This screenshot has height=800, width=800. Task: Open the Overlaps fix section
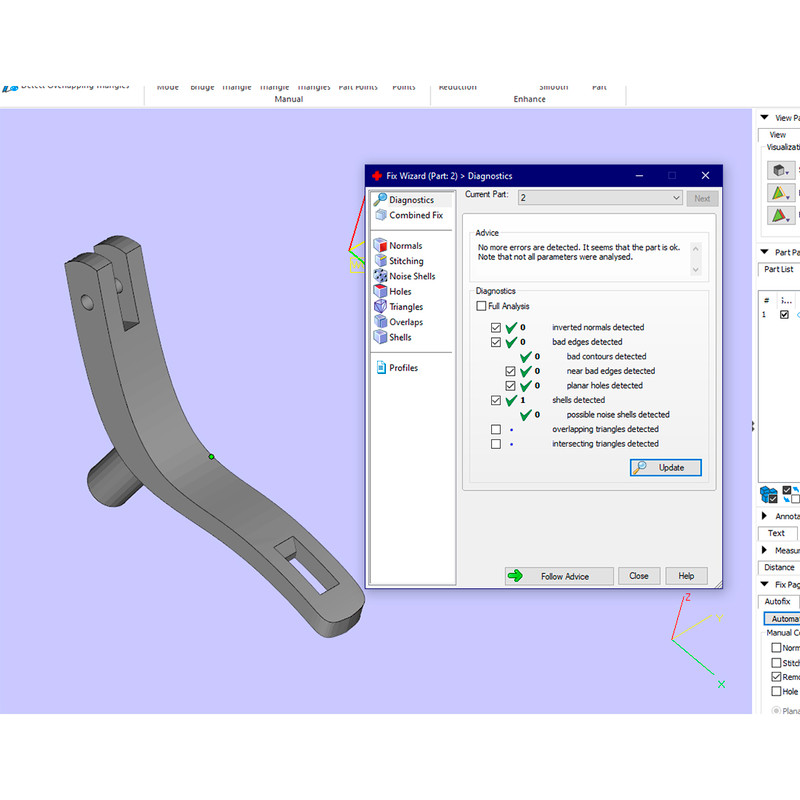point(406,322)
